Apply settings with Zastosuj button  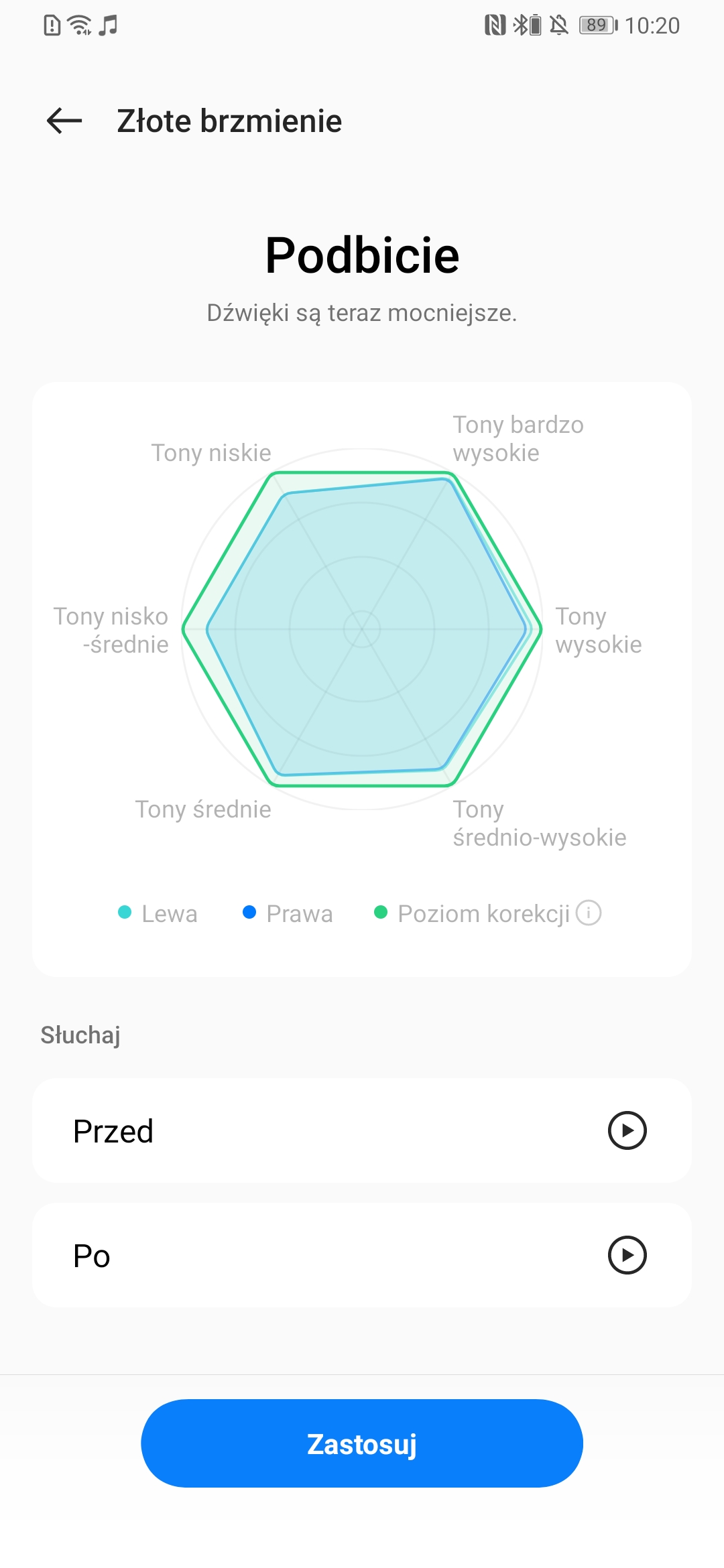pyautogui.click(x=362, y=1443)
